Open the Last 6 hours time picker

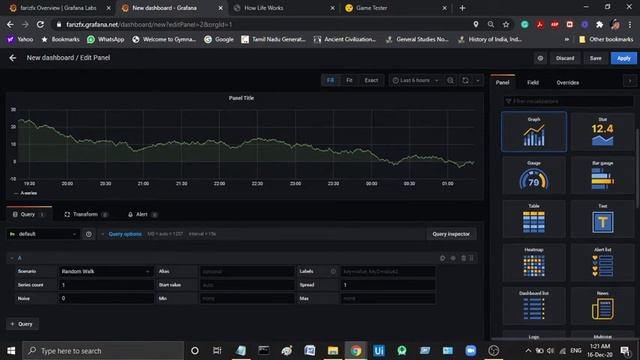(416, 80)
